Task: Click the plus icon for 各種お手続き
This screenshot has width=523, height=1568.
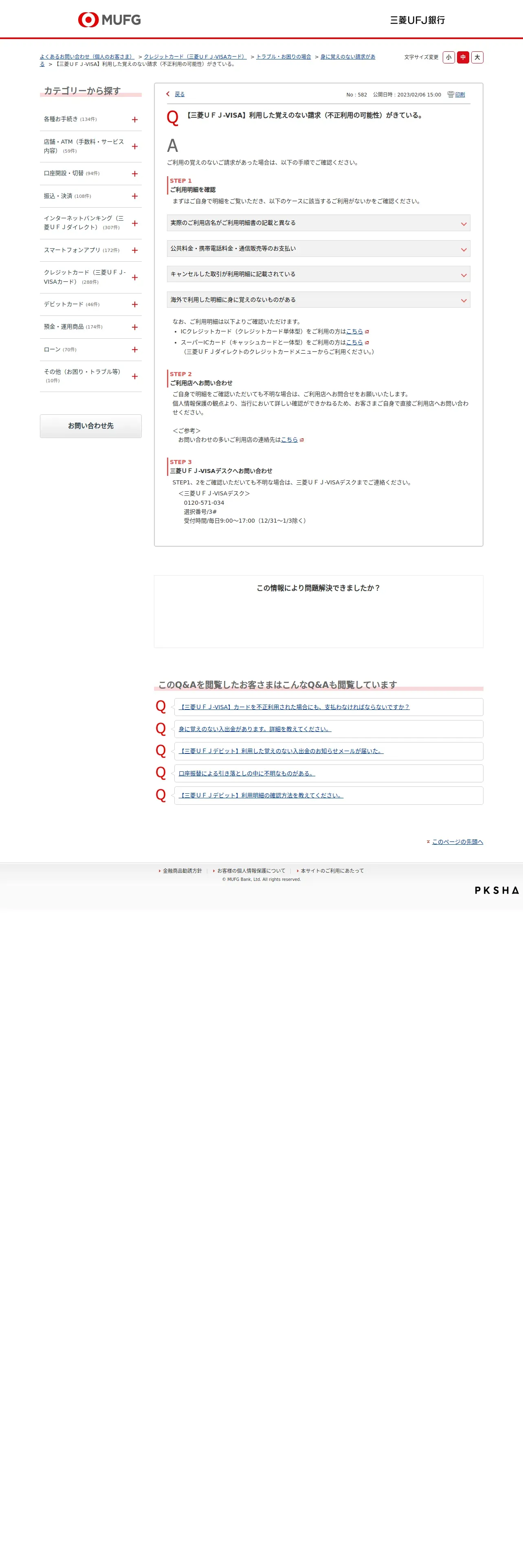Action: coord(134,120)
